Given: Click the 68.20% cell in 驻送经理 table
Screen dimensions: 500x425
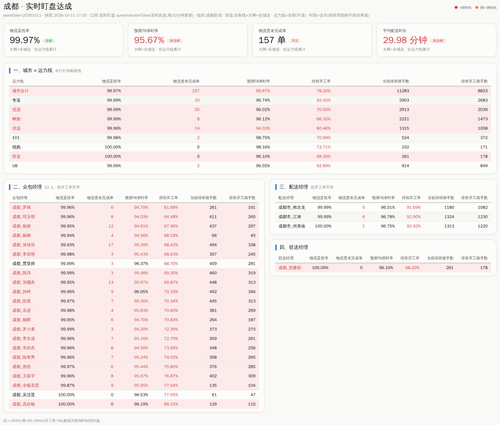Looking at the screenshot, I should pyautogui.click(x=412, y=268).
